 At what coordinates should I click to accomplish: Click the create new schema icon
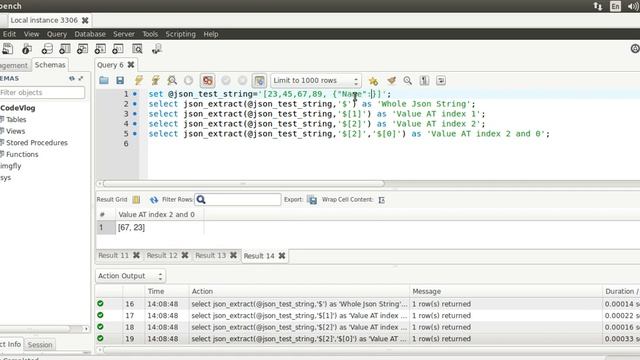click(x=47, y=49)
